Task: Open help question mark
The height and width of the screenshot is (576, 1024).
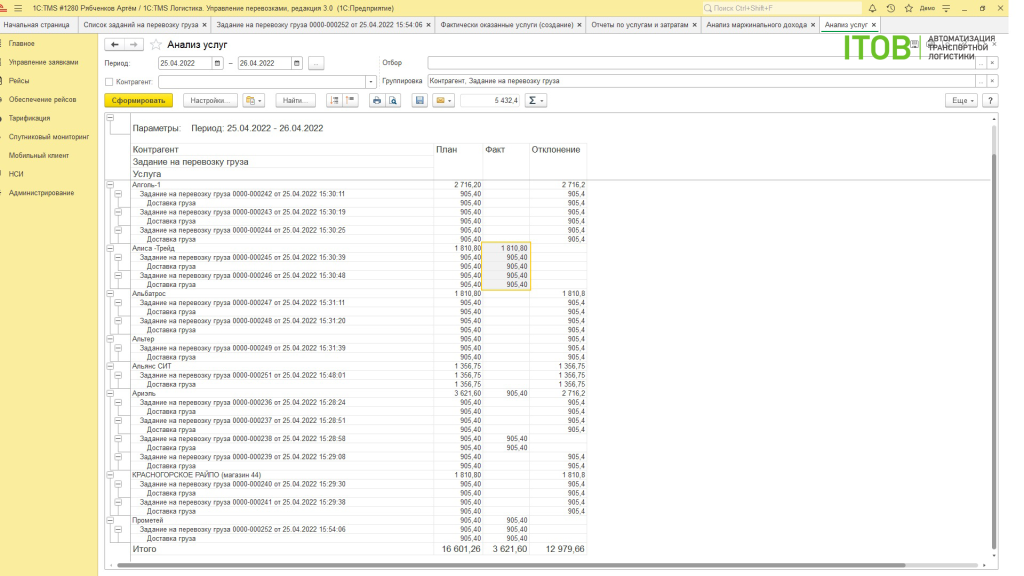Action: (990, 101)
